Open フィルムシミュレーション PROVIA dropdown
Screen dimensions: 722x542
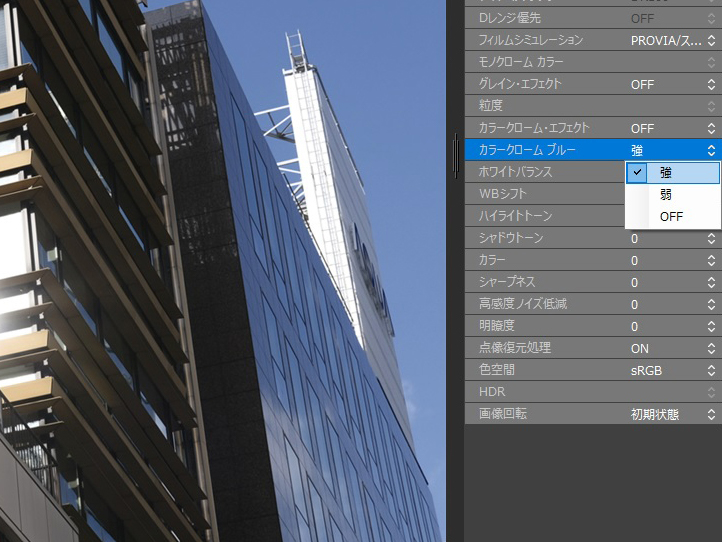pos(711,41)
